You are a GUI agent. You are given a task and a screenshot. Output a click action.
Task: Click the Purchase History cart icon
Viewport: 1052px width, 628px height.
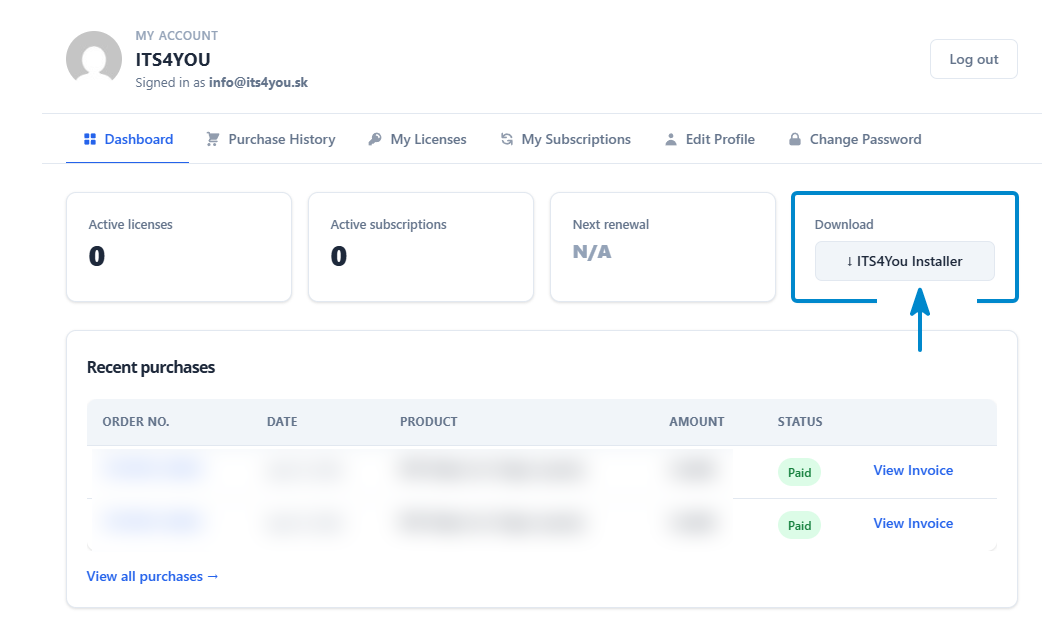[x=213, y=139]
